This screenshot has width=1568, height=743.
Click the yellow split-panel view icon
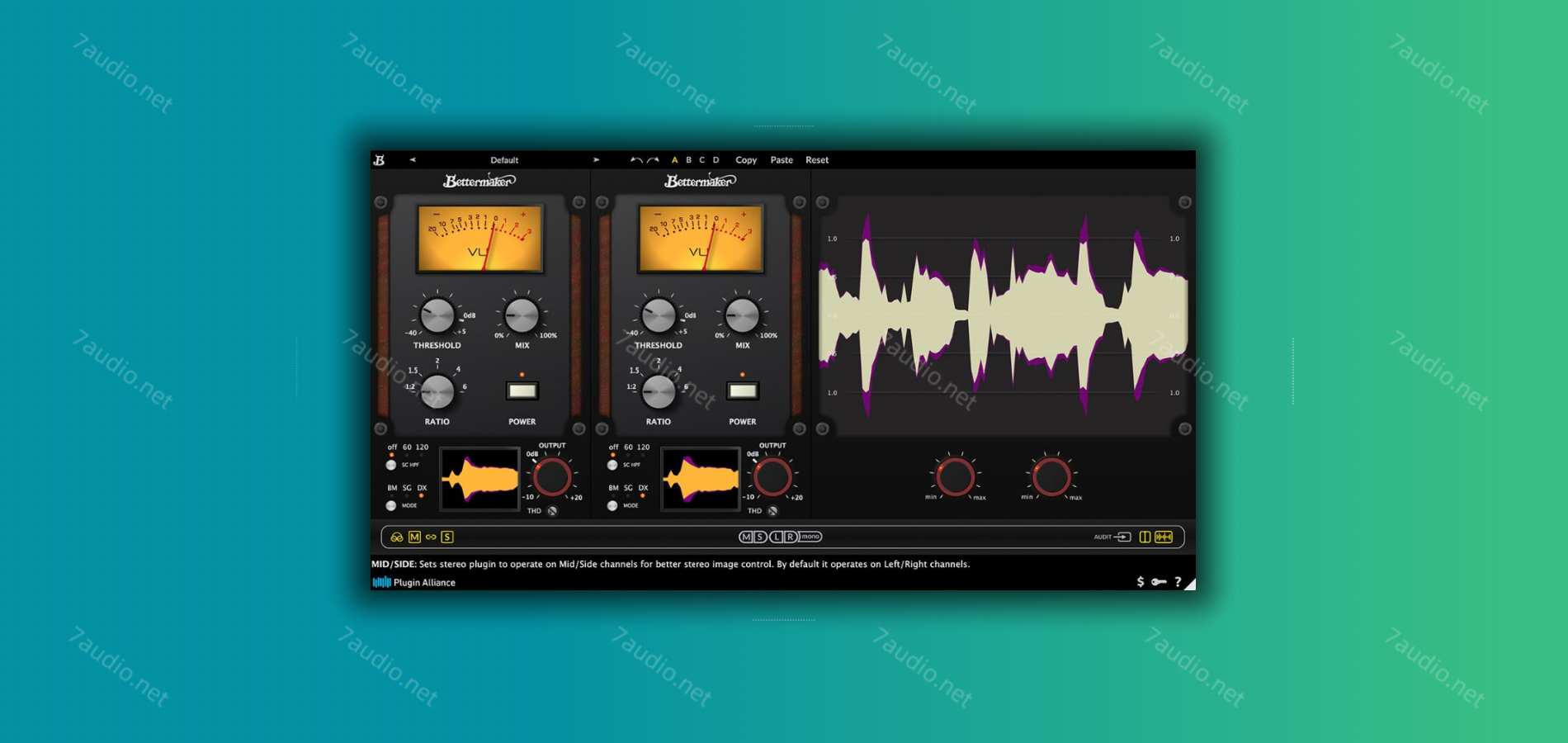(x=1145, y=537)
